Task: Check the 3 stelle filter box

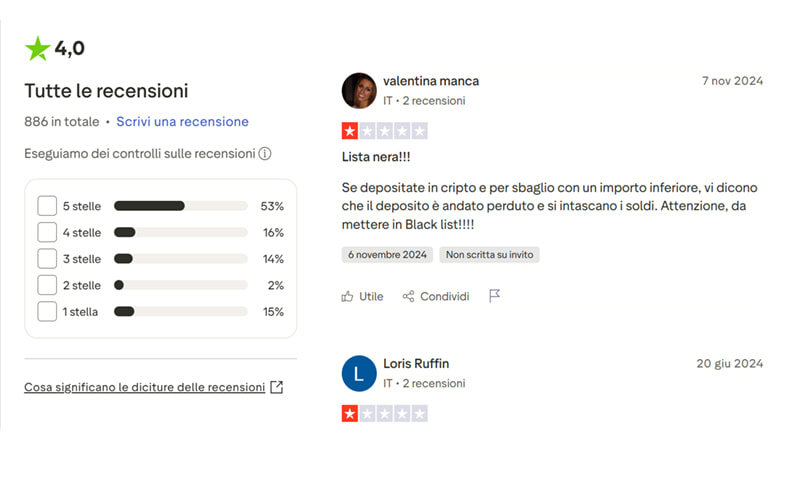Action: point(47,258)
